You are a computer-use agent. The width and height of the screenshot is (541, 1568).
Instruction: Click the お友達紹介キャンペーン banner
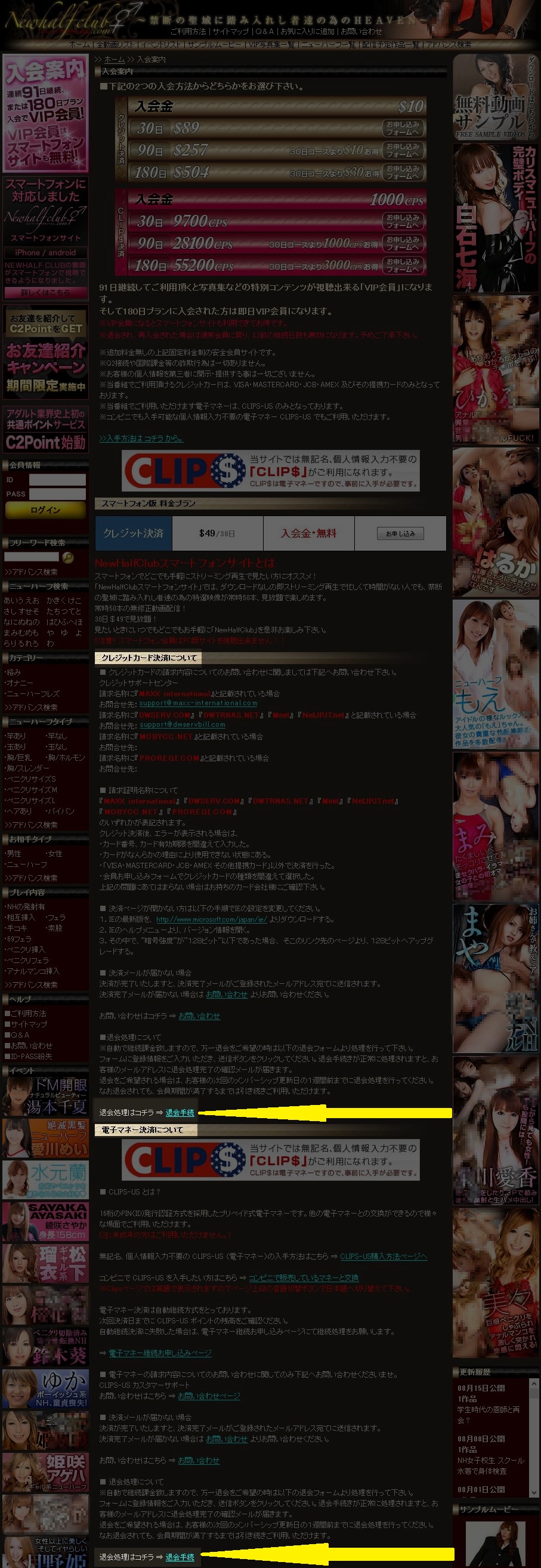pos(45,352)
